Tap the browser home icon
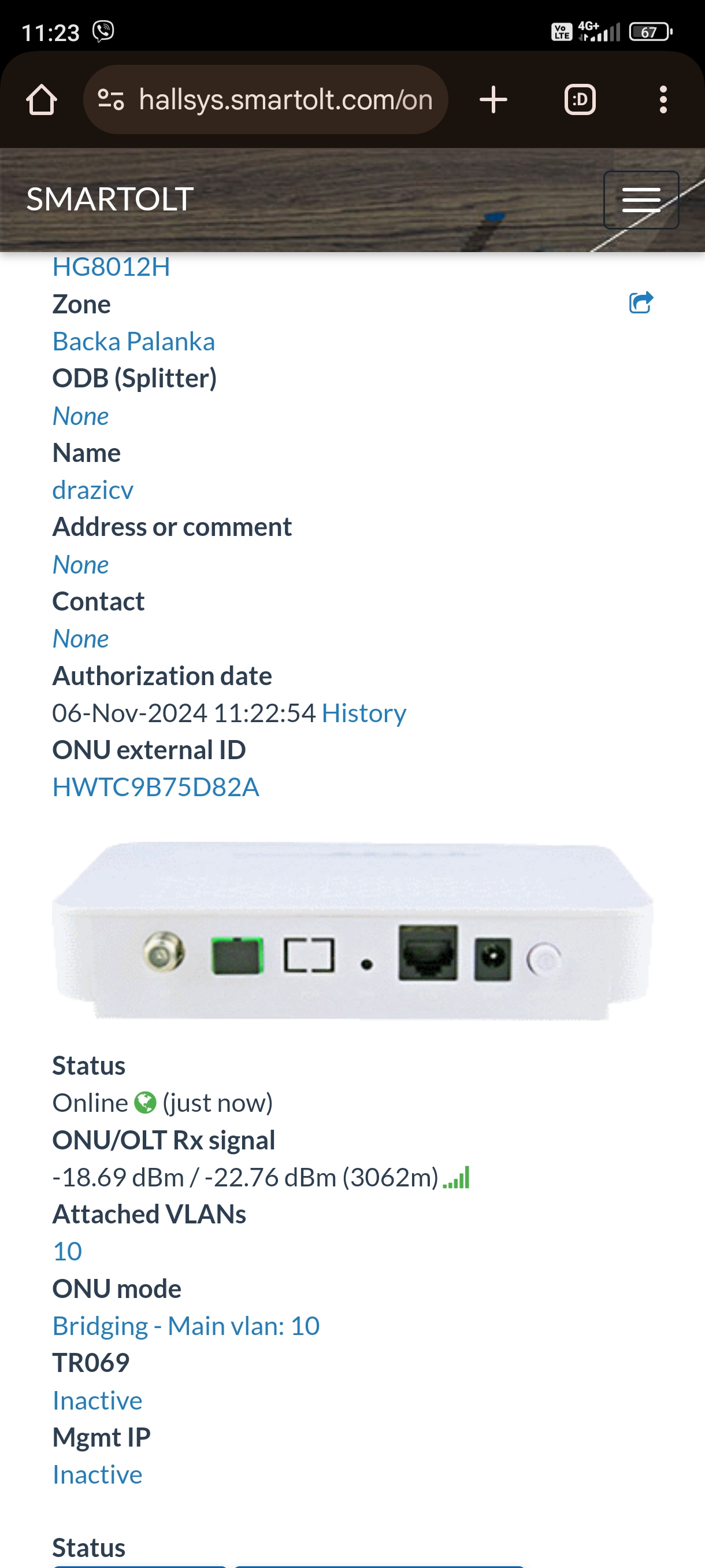705x1568 pixels. (x=42, y=99)
